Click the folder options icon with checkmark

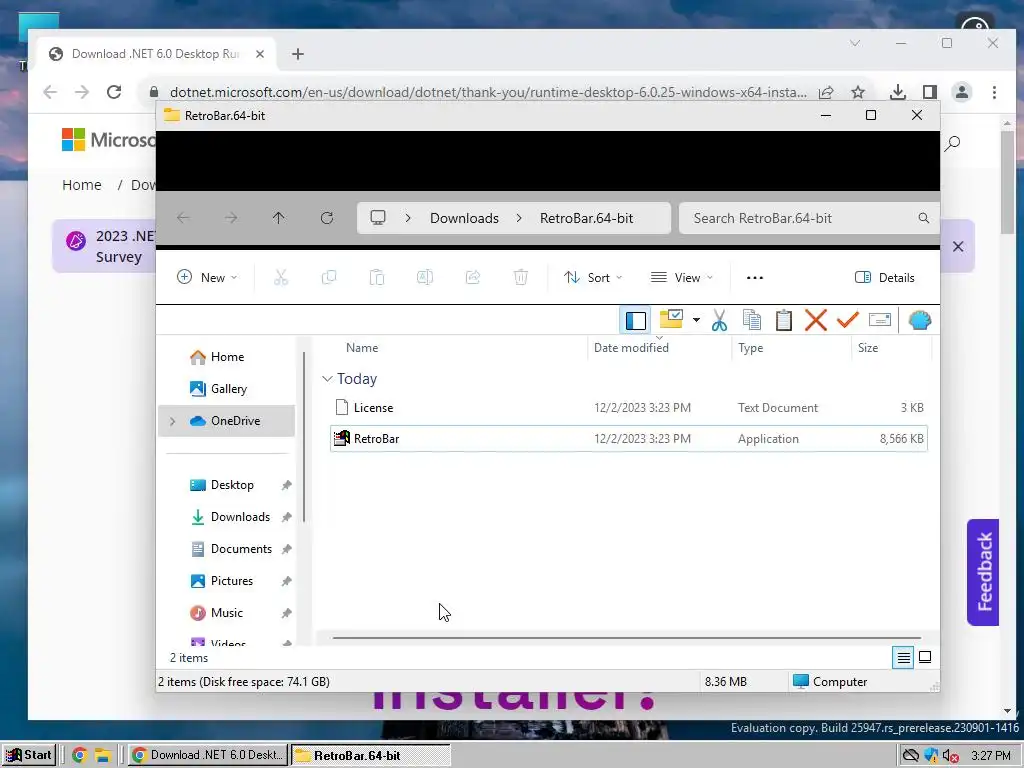pos(671,319)
